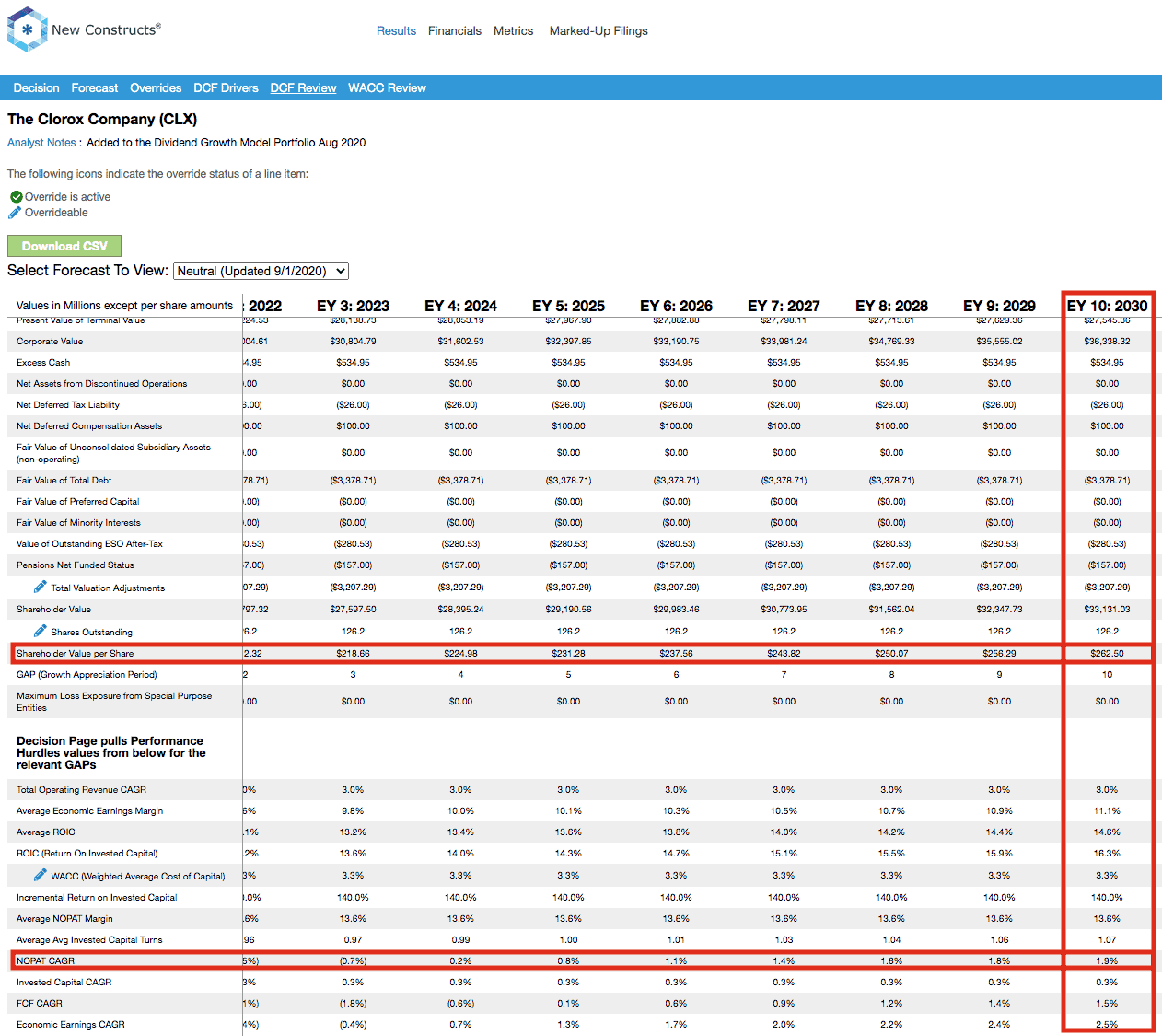
Task: Click the EY 4: 2024 column header
Action: coord(460,306)
